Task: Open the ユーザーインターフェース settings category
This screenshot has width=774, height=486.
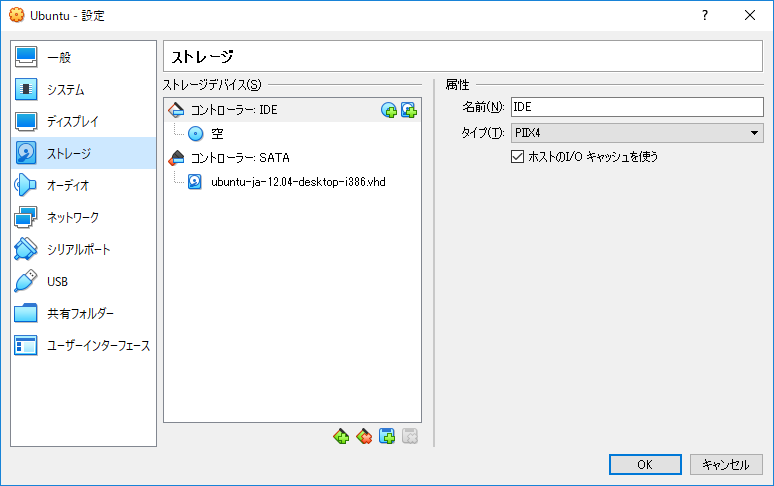Action: tap(83, 346)
